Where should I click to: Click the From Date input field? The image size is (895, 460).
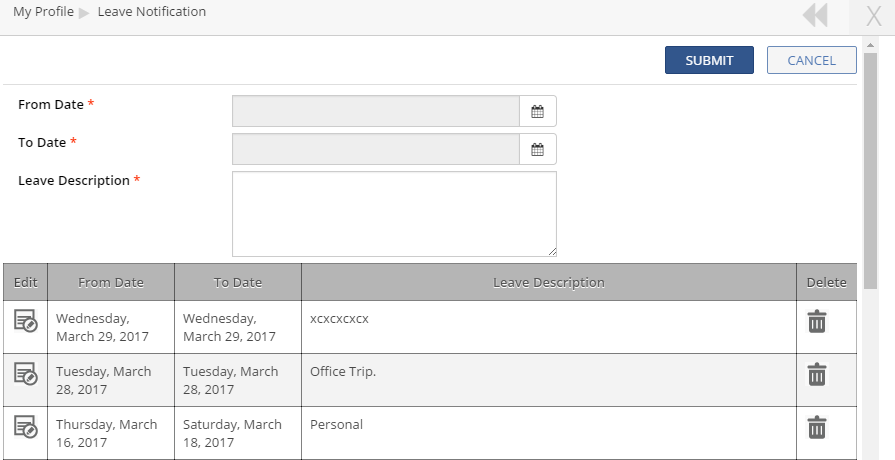tap(376, 111)
